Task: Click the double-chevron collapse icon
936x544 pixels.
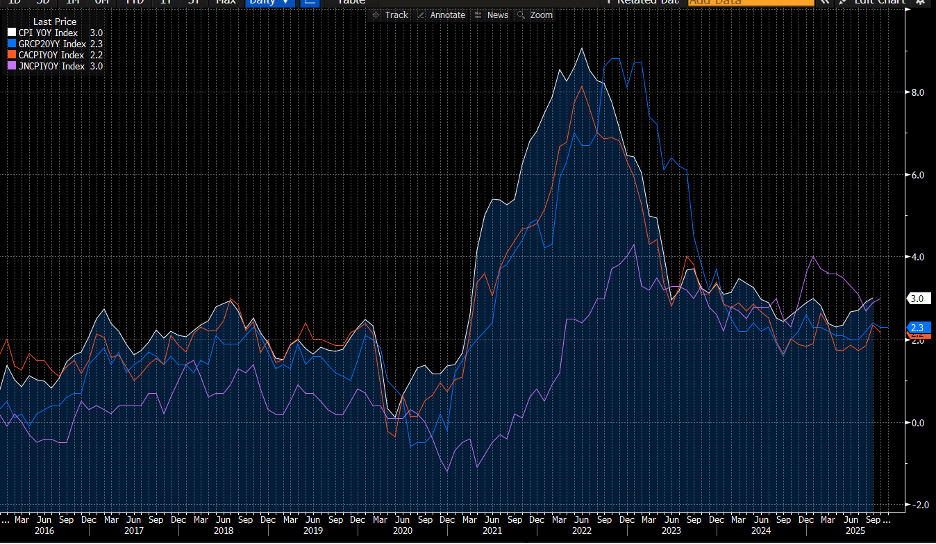Action: click(x=824, y=3)
